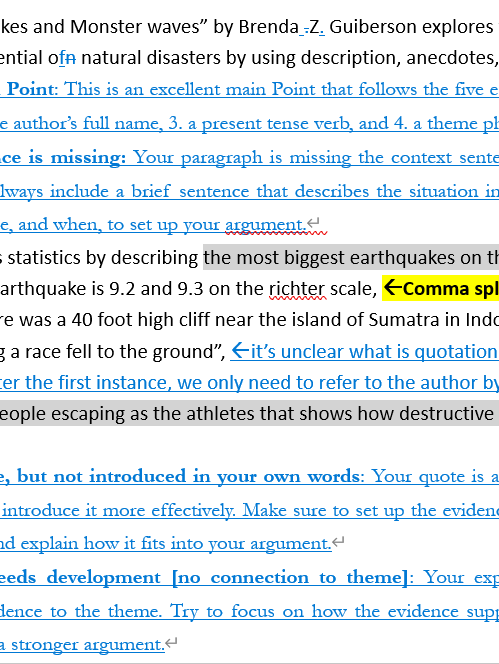Screen dimensions: 499x664
Task: Click "ter the first instance" comment text
Action: (x=85, y=382)
